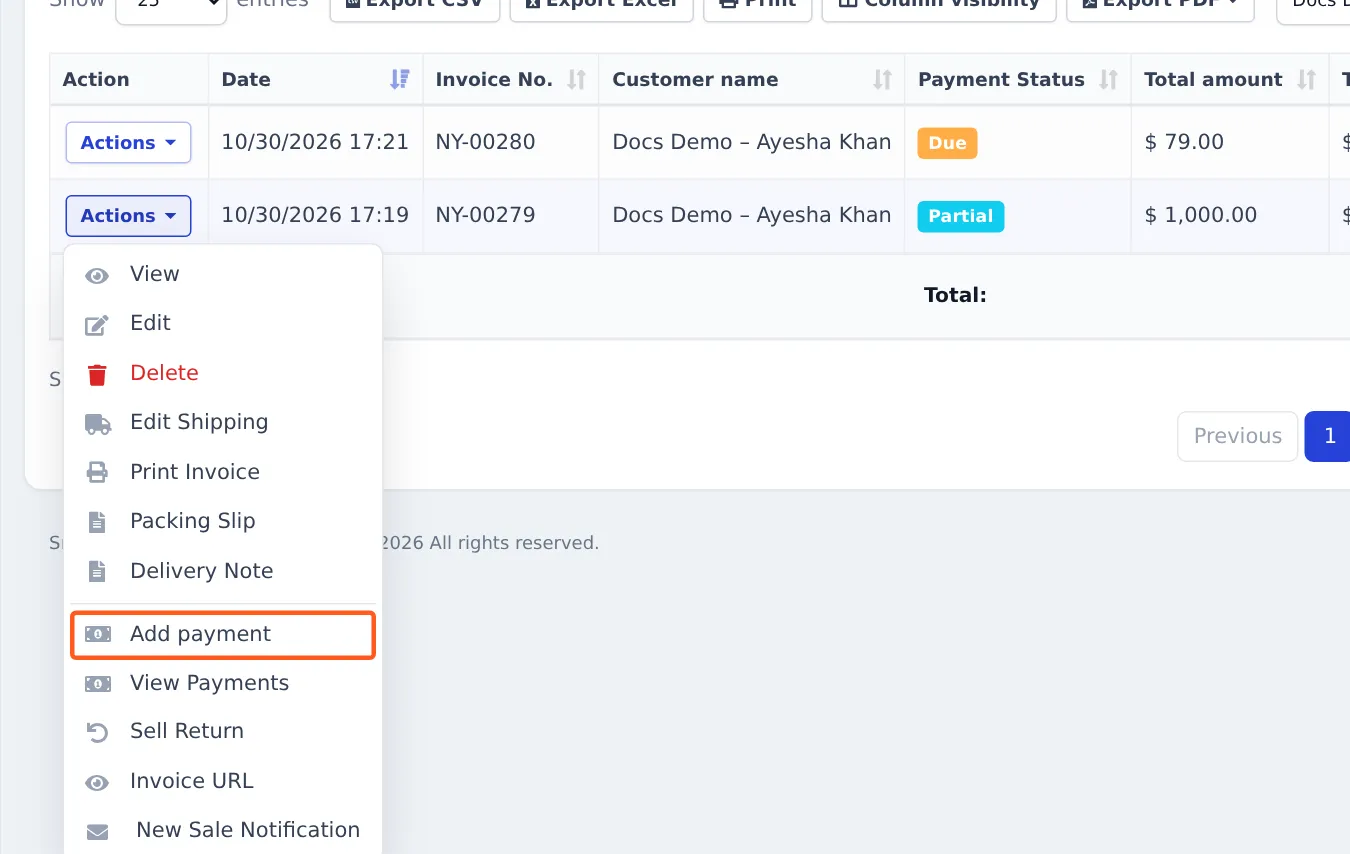The height and width of the screenshot is (854, 1350).
Task: Click the Customer name sort arrows
Action: 882,80
